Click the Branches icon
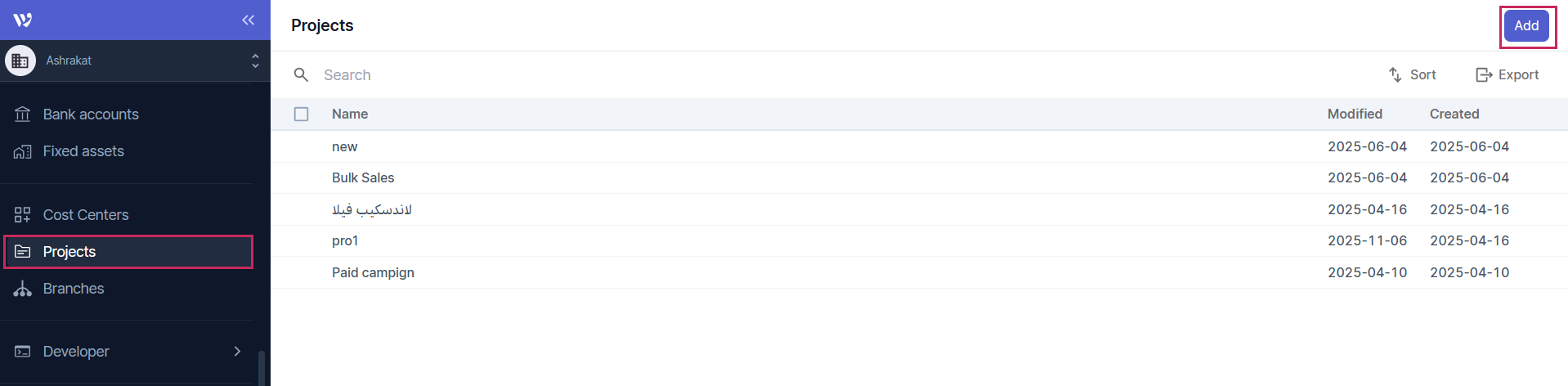This screenshot has width=1568, height=386. pos(22,289)
